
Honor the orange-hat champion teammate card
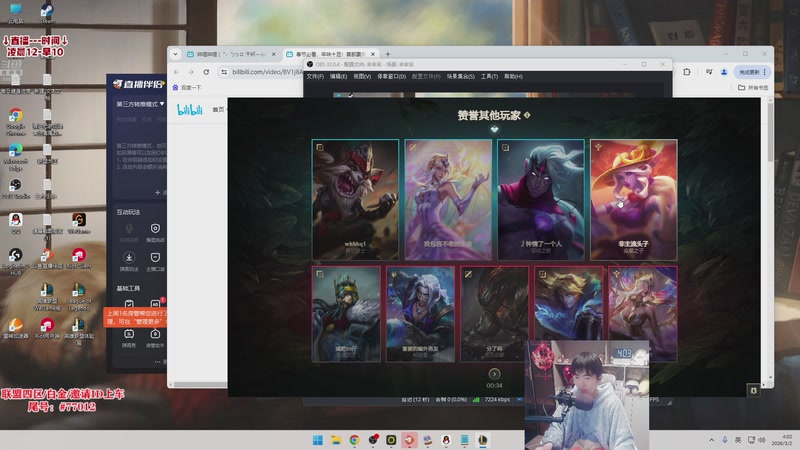coord(634,199)
